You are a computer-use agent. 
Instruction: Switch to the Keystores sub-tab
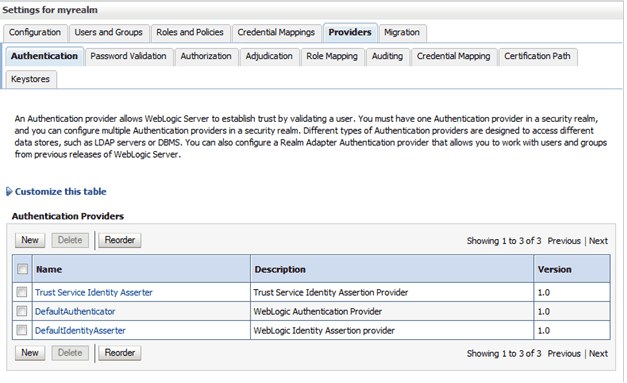(30, 79)
